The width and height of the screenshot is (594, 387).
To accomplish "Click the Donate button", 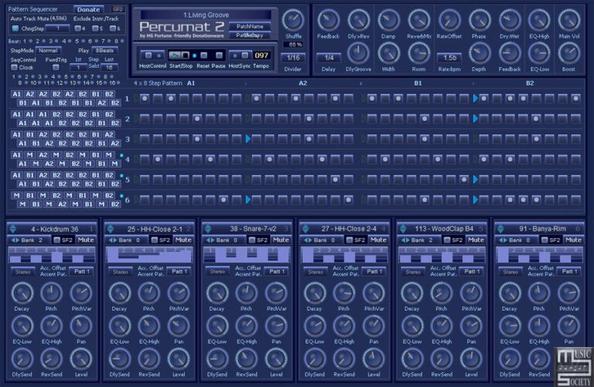I will click(88, 9).
